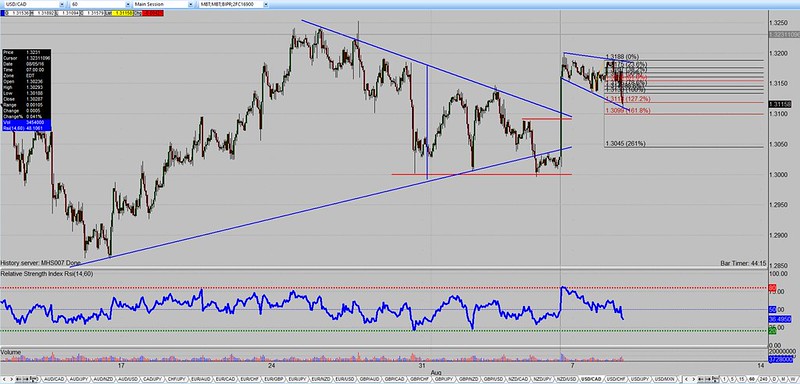Select the active USD/CAD tab

pyautogui.click(x=591, y=379)
